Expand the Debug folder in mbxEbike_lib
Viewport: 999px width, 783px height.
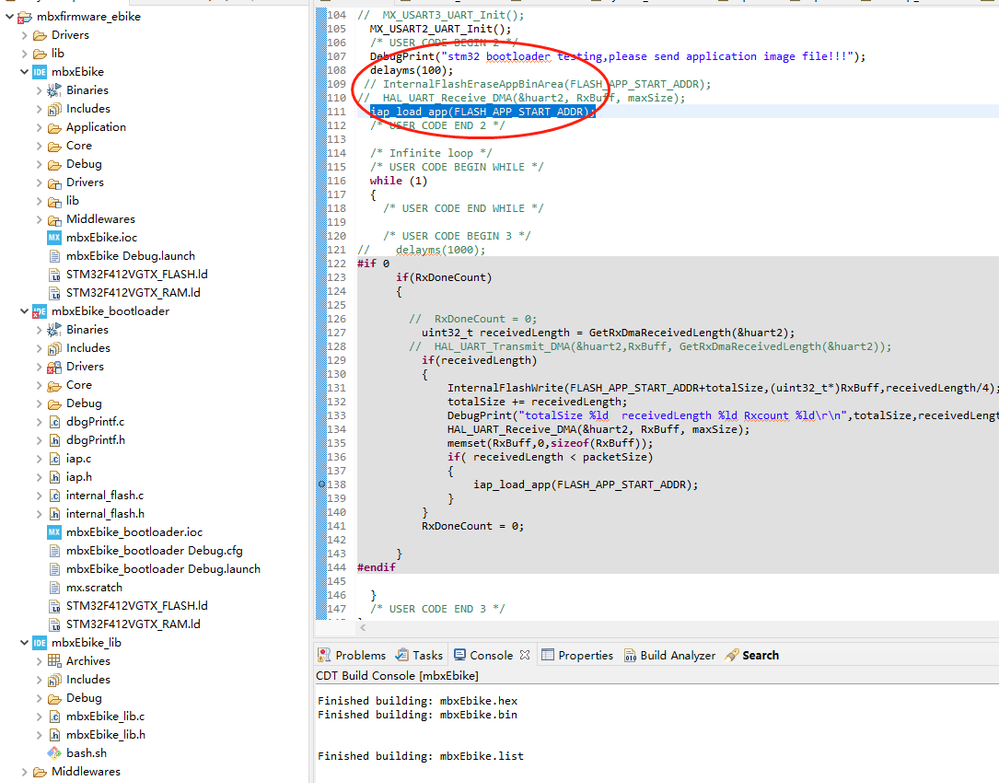click(39, 698)
